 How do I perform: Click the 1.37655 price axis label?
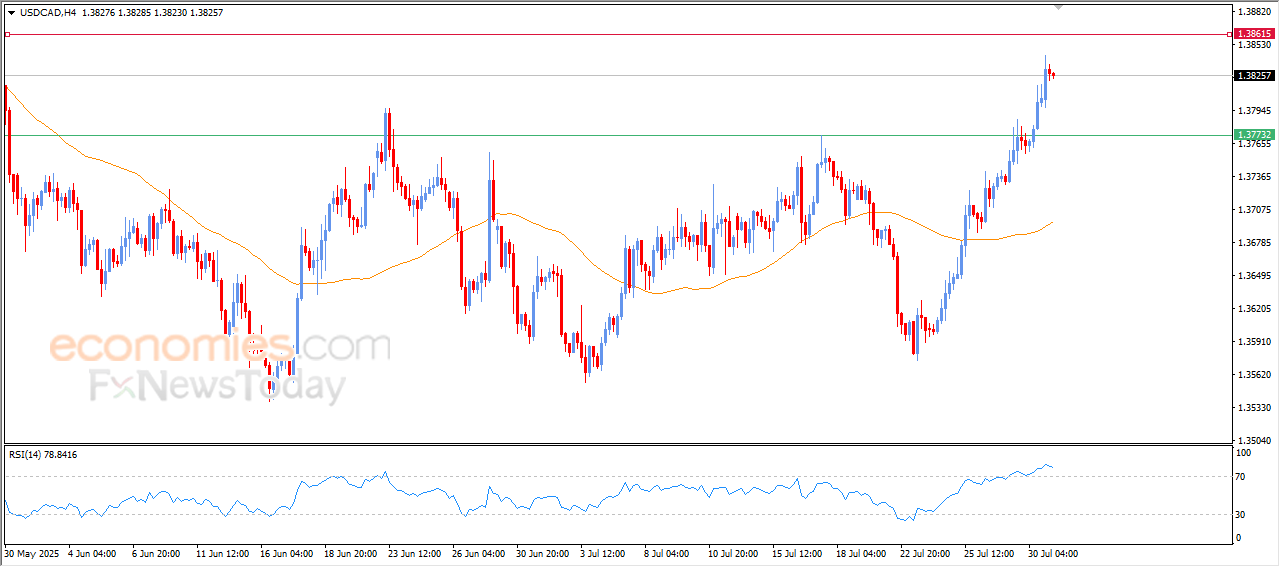pyautogui.click(x=1254, y=144)
